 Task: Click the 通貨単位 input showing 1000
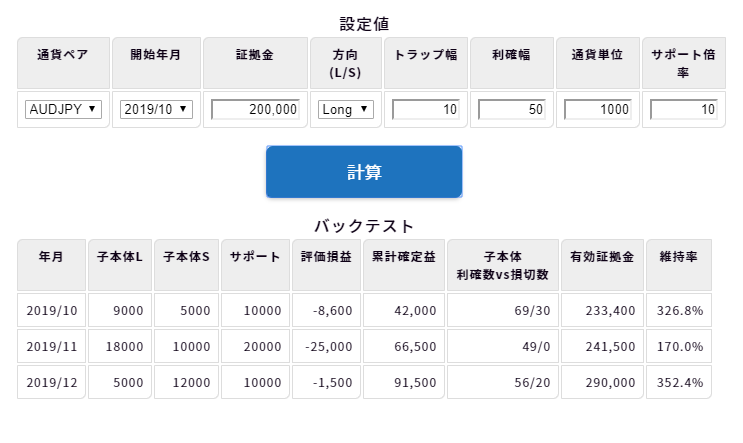coord(598,109)
